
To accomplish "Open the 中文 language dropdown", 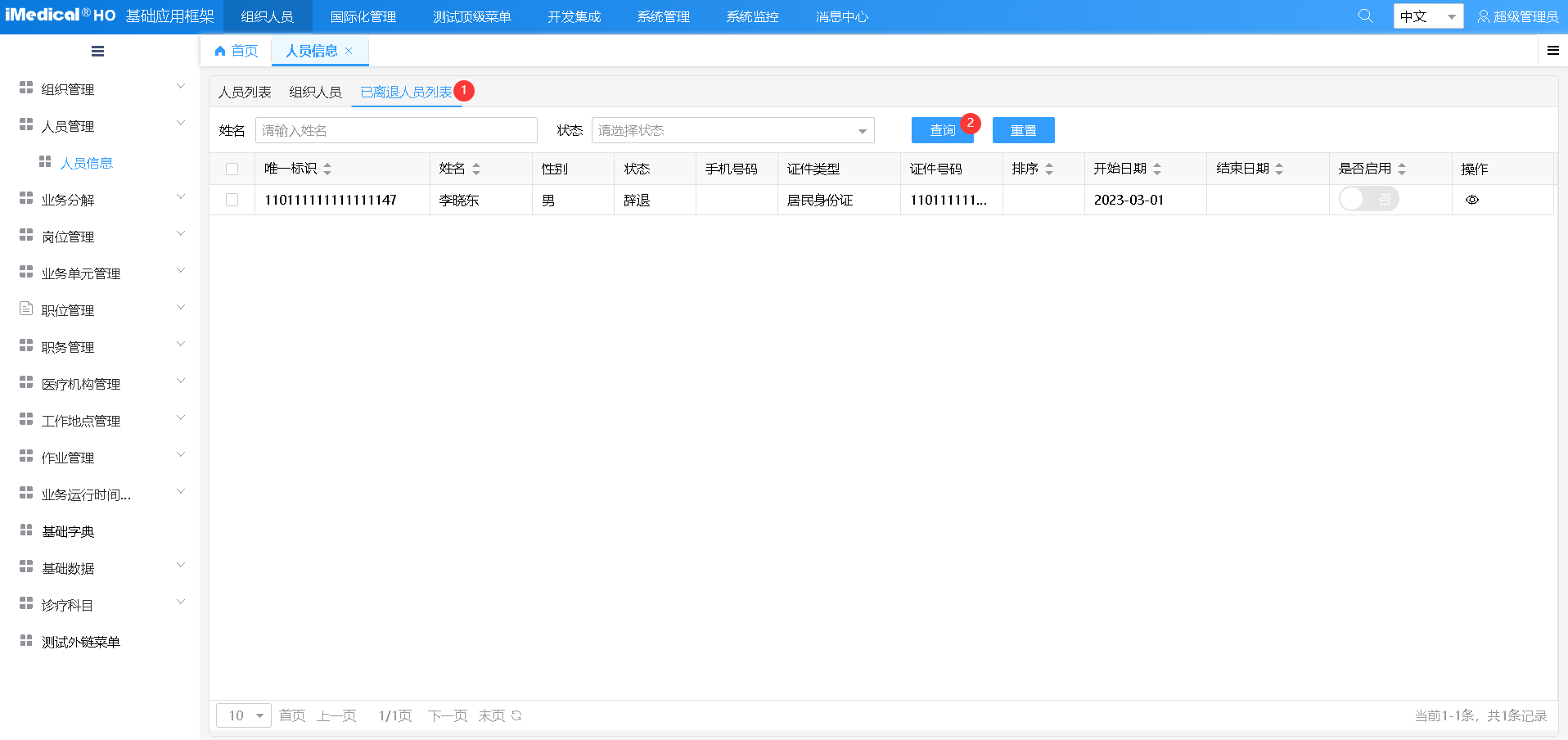I will point(1428,16).
